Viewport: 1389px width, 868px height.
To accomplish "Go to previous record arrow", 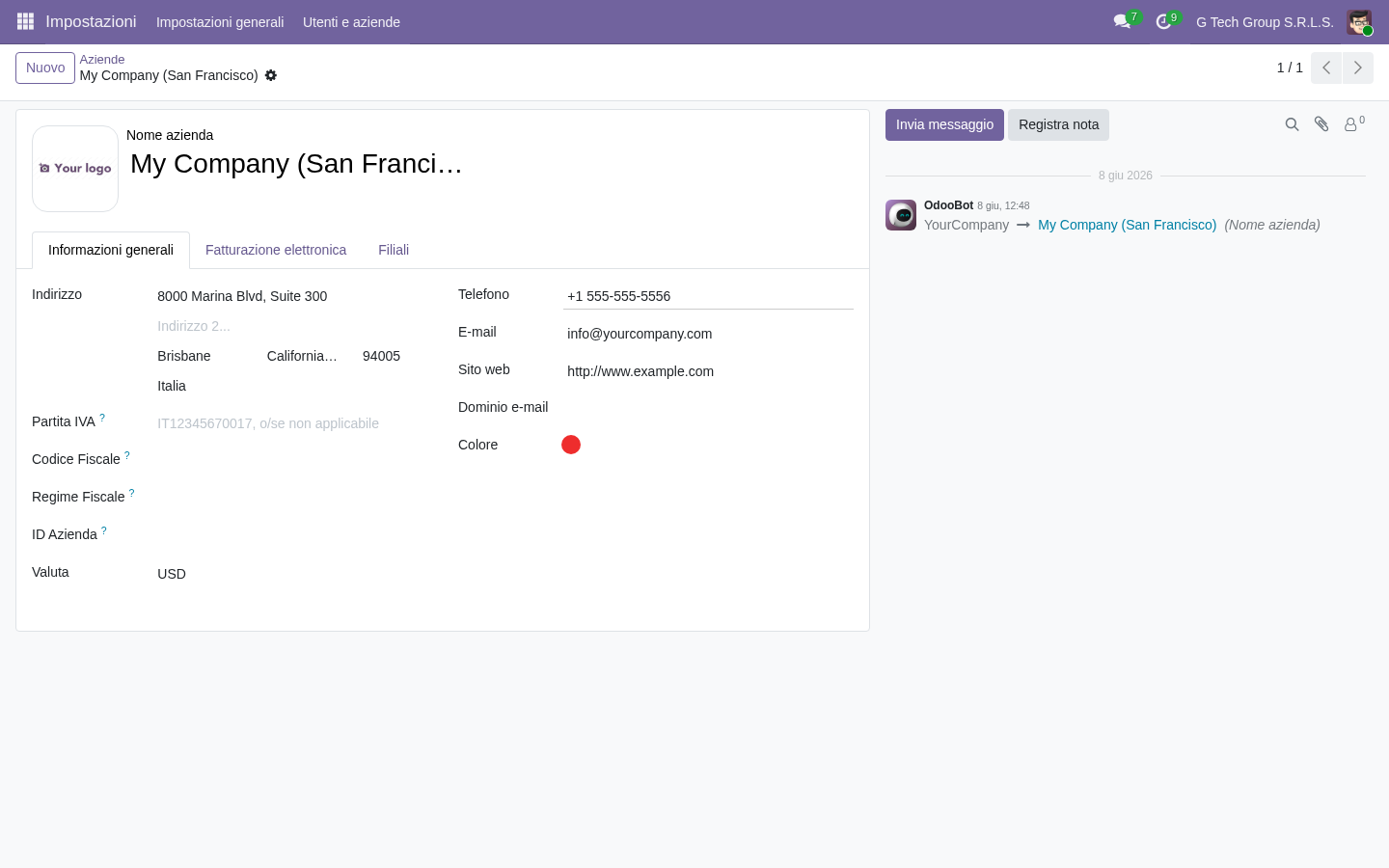I will pyautogui.click(x=1326, y=68).
